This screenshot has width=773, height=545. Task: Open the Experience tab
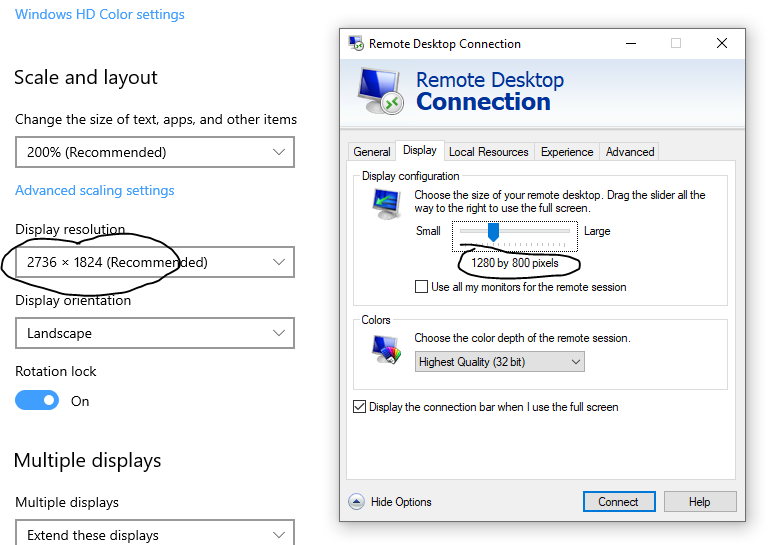tap(567, 152)
